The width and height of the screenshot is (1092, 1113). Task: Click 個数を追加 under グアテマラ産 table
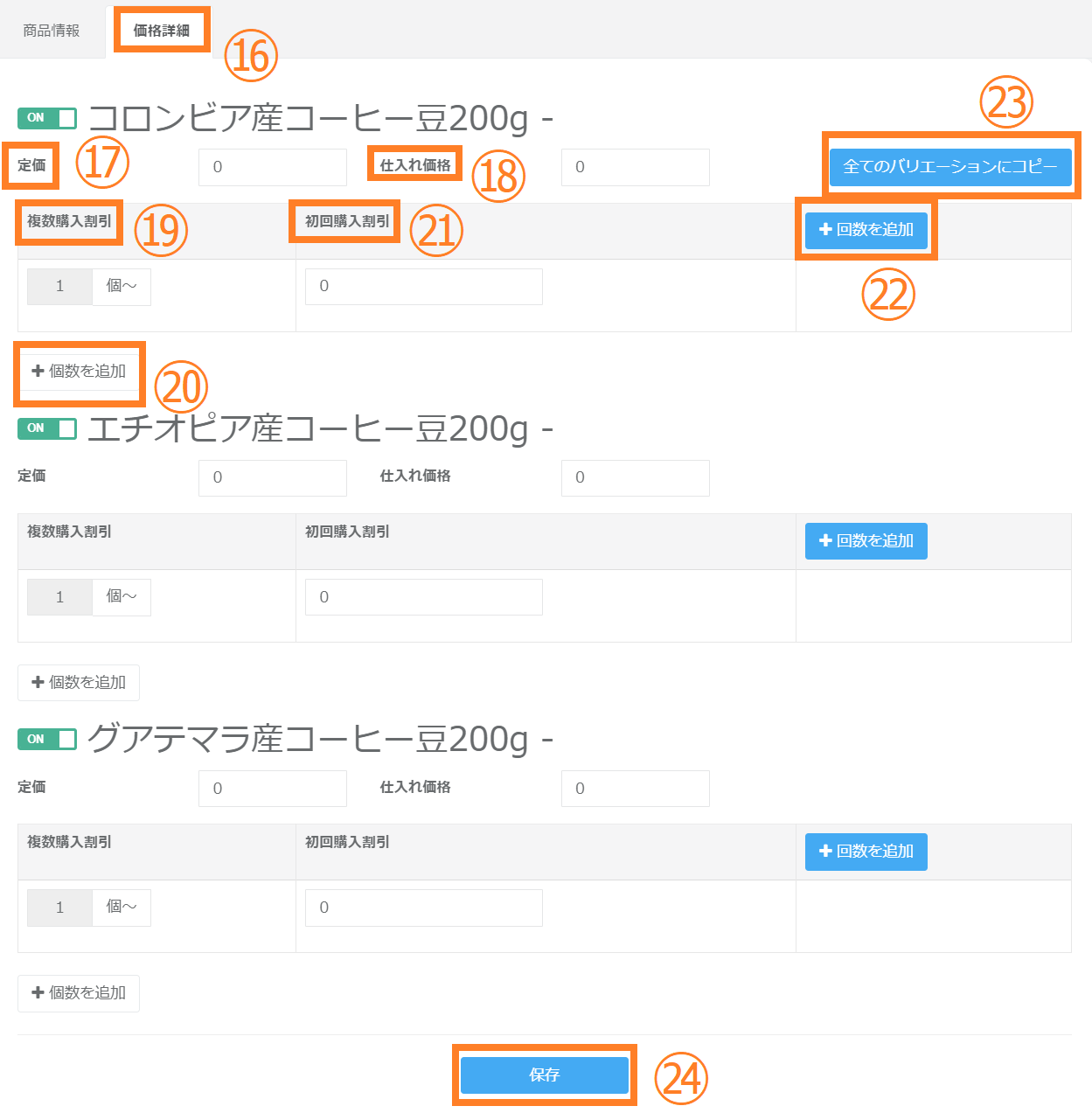tap(79, 993)
